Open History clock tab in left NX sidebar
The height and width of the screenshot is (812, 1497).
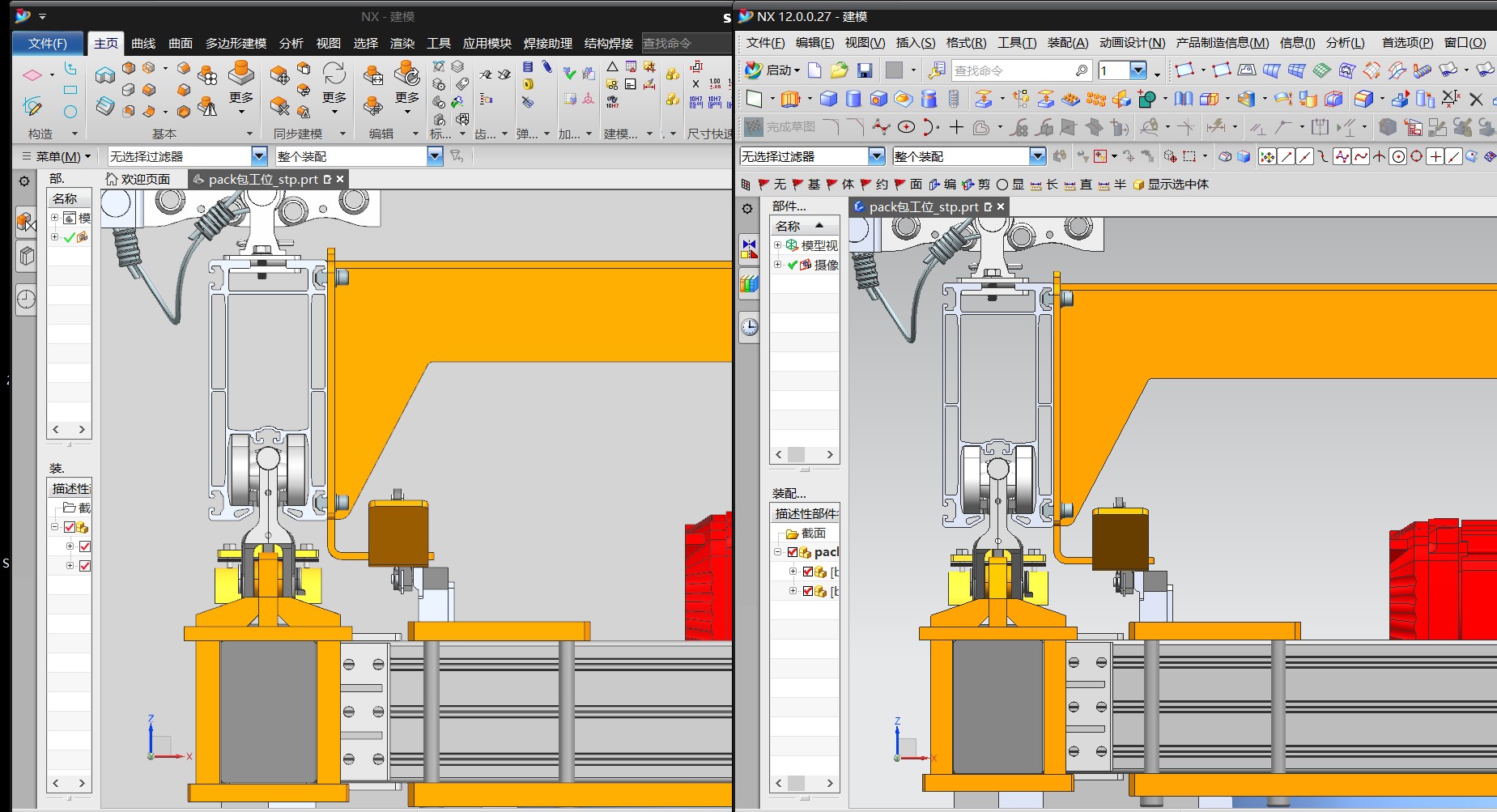(26, 300)
